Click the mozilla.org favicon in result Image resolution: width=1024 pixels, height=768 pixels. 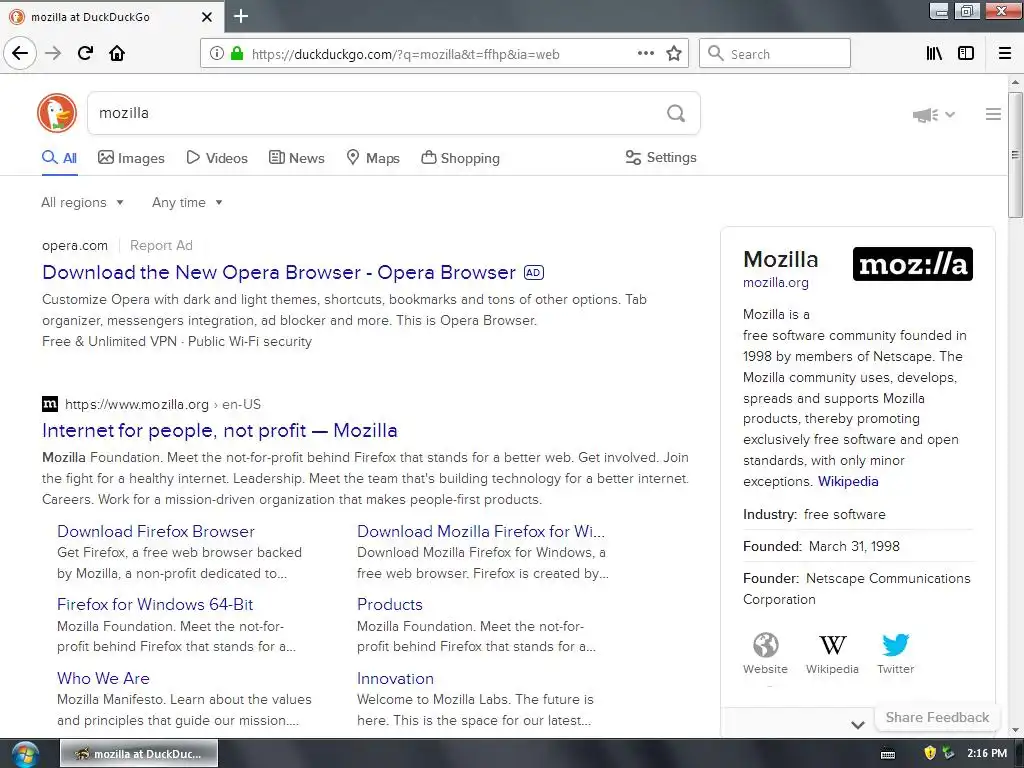[x=50, y=404]
